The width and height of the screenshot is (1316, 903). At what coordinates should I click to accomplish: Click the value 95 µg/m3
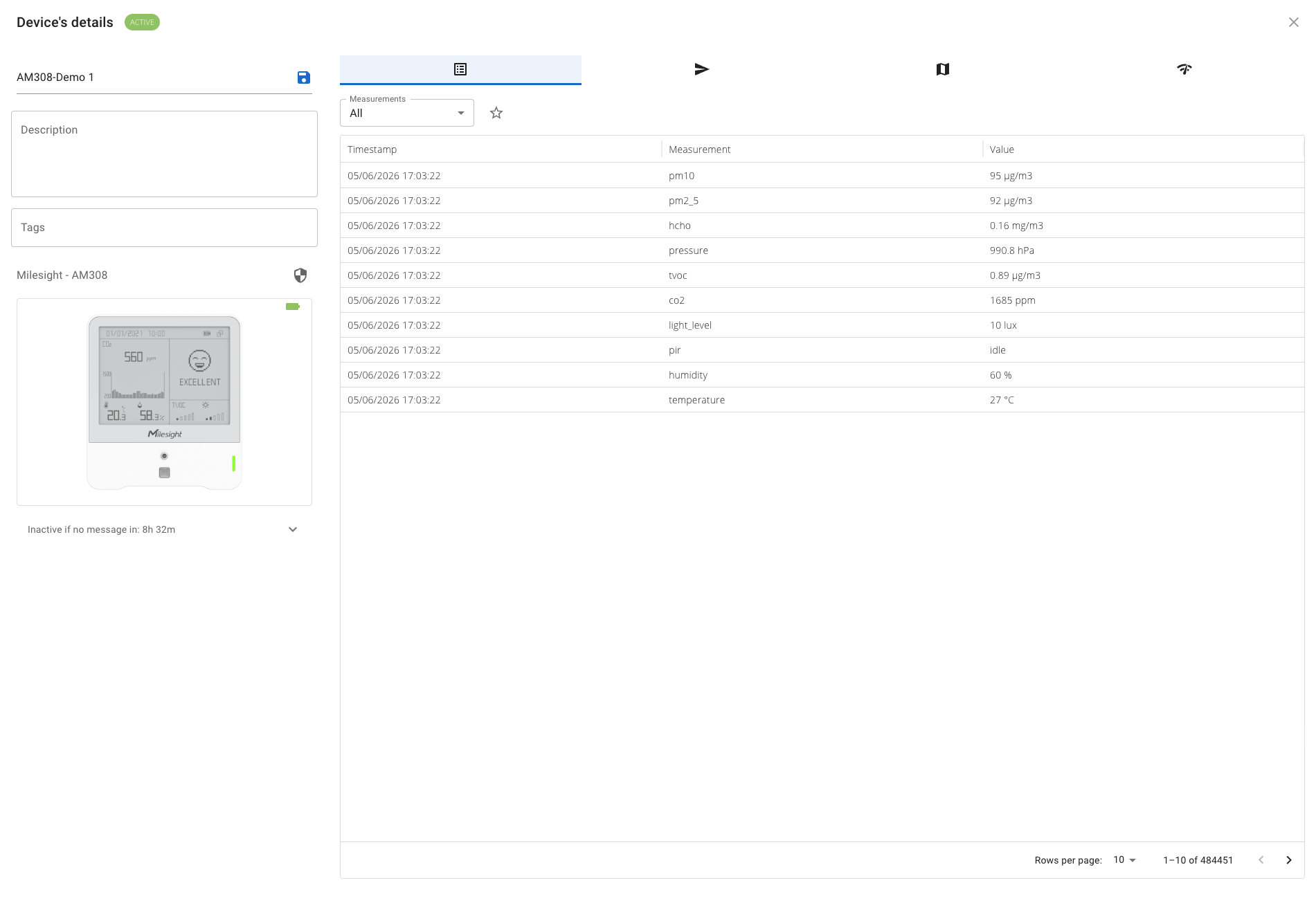pos(1011,176)
